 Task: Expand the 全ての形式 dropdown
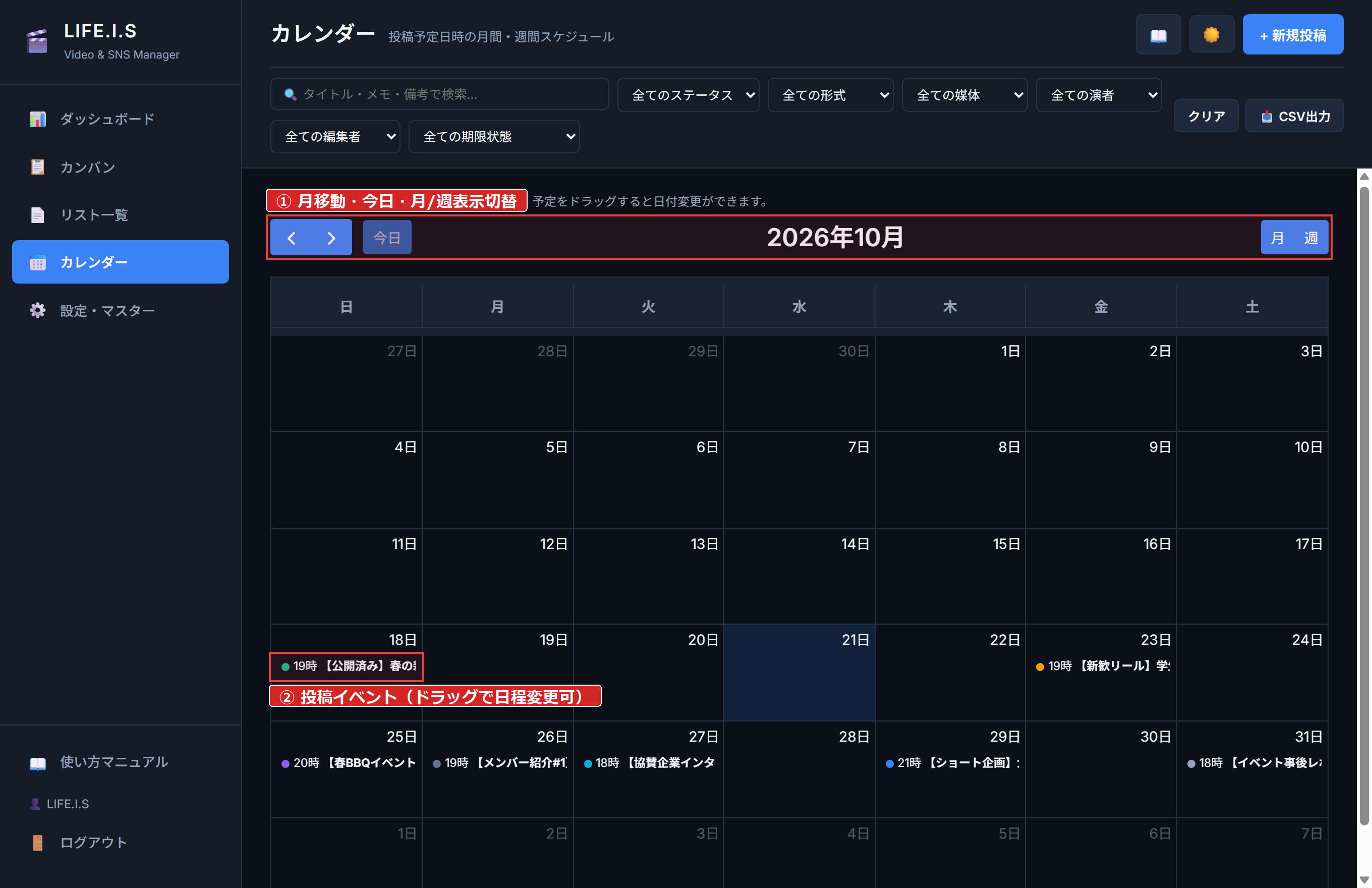tap(830, 95)
